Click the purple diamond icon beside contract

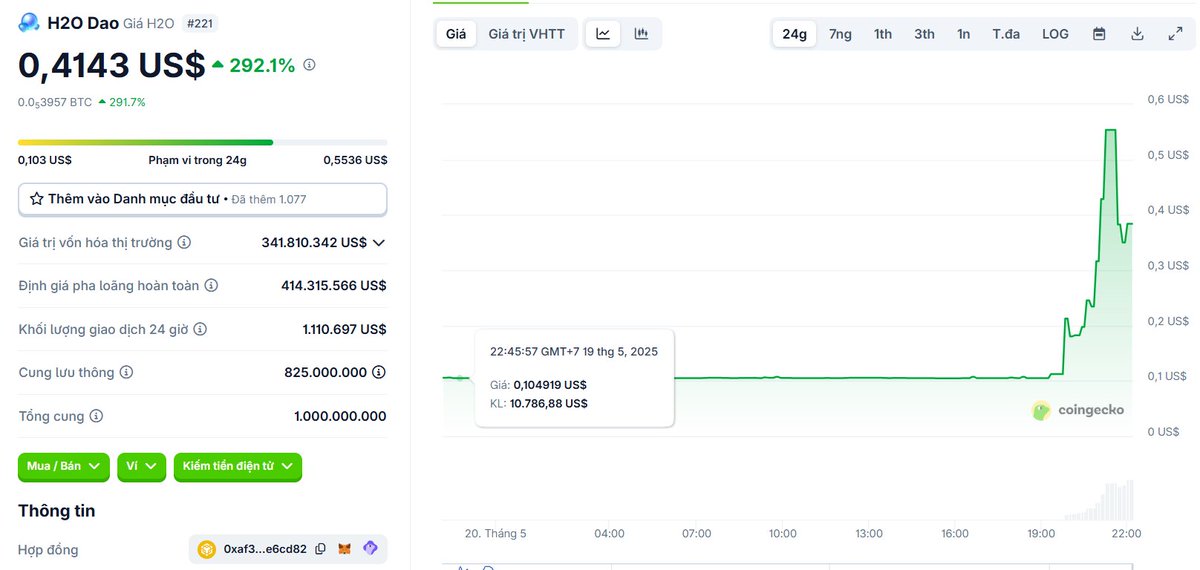point(370,549)
